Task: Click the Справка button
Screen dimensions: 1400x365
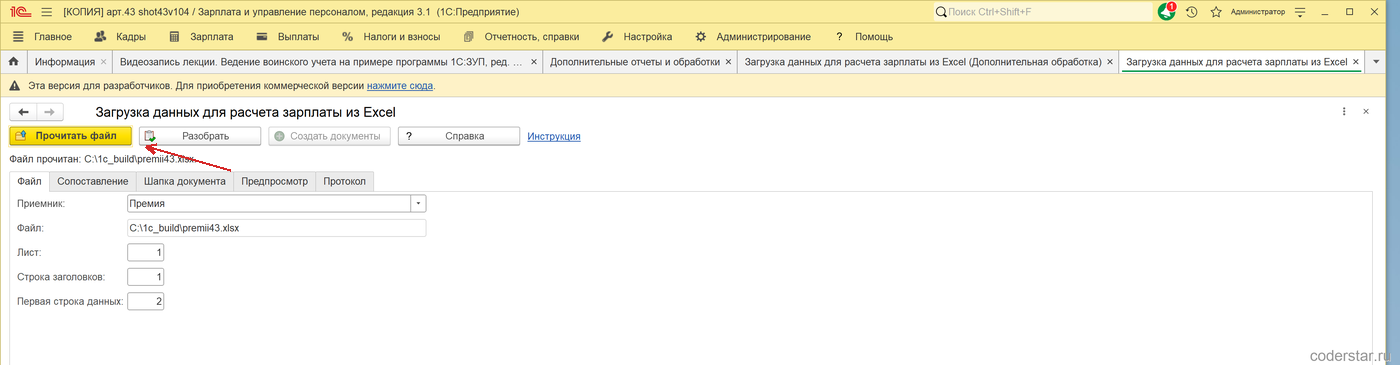Action: [x=459, y=136]
